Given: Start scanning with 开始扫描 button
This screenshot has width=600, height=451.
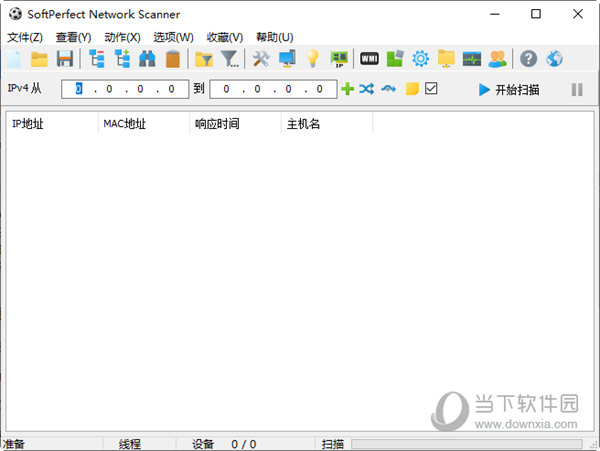Looking at the screenshot, I should 509,90.
